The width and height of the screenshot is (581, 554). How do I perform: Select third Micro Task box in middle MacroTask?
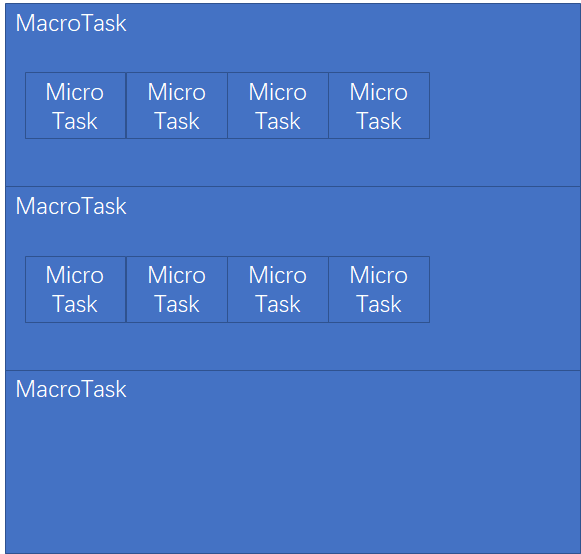click(x=278, y=289)
